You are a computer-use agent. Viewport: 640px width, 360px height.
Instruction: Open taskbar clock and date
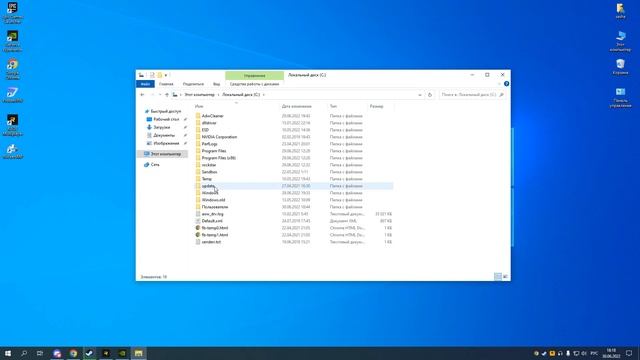[x=611, y=353]
